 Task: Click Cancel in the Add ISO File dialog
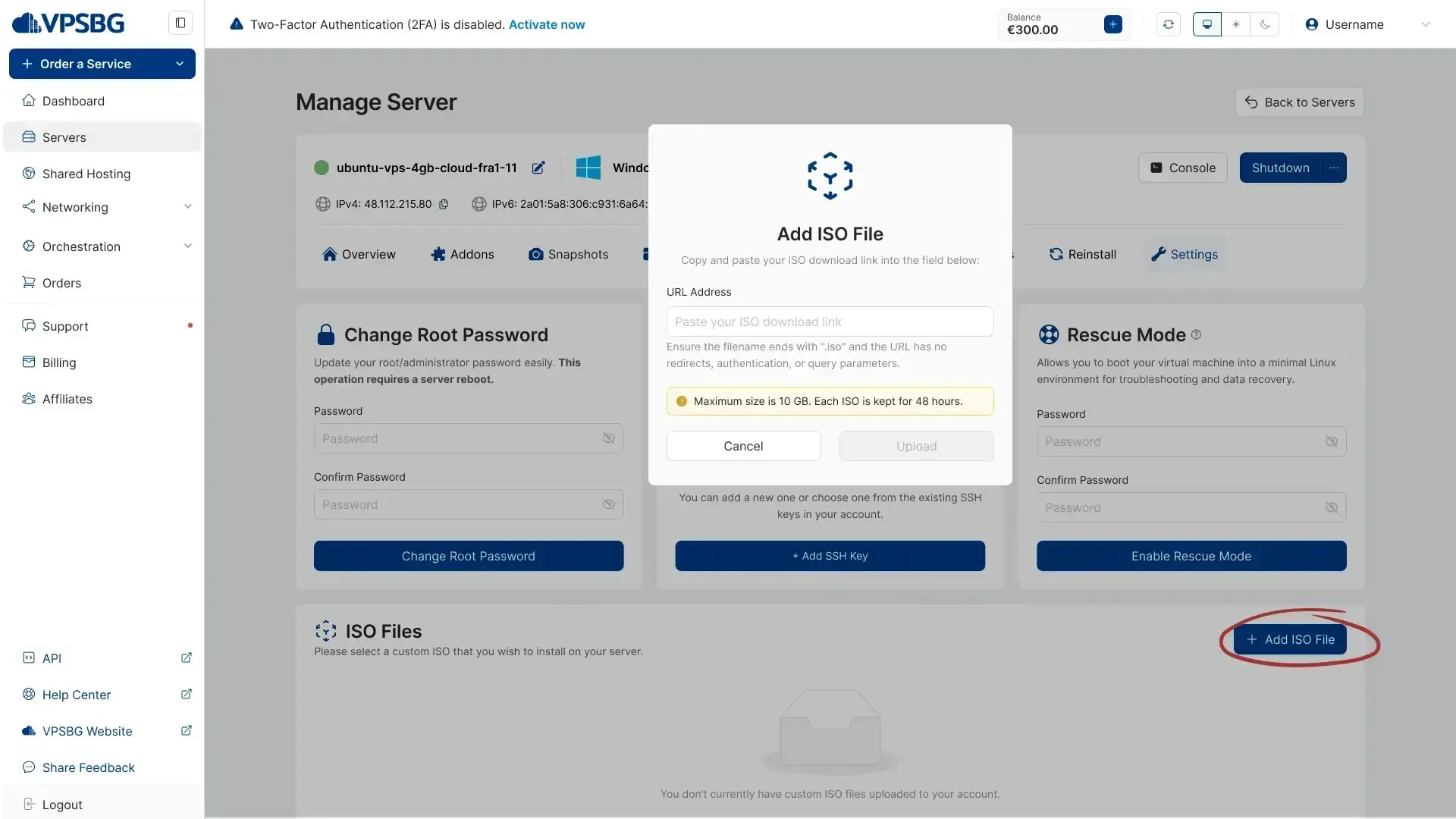coord(743,446)
